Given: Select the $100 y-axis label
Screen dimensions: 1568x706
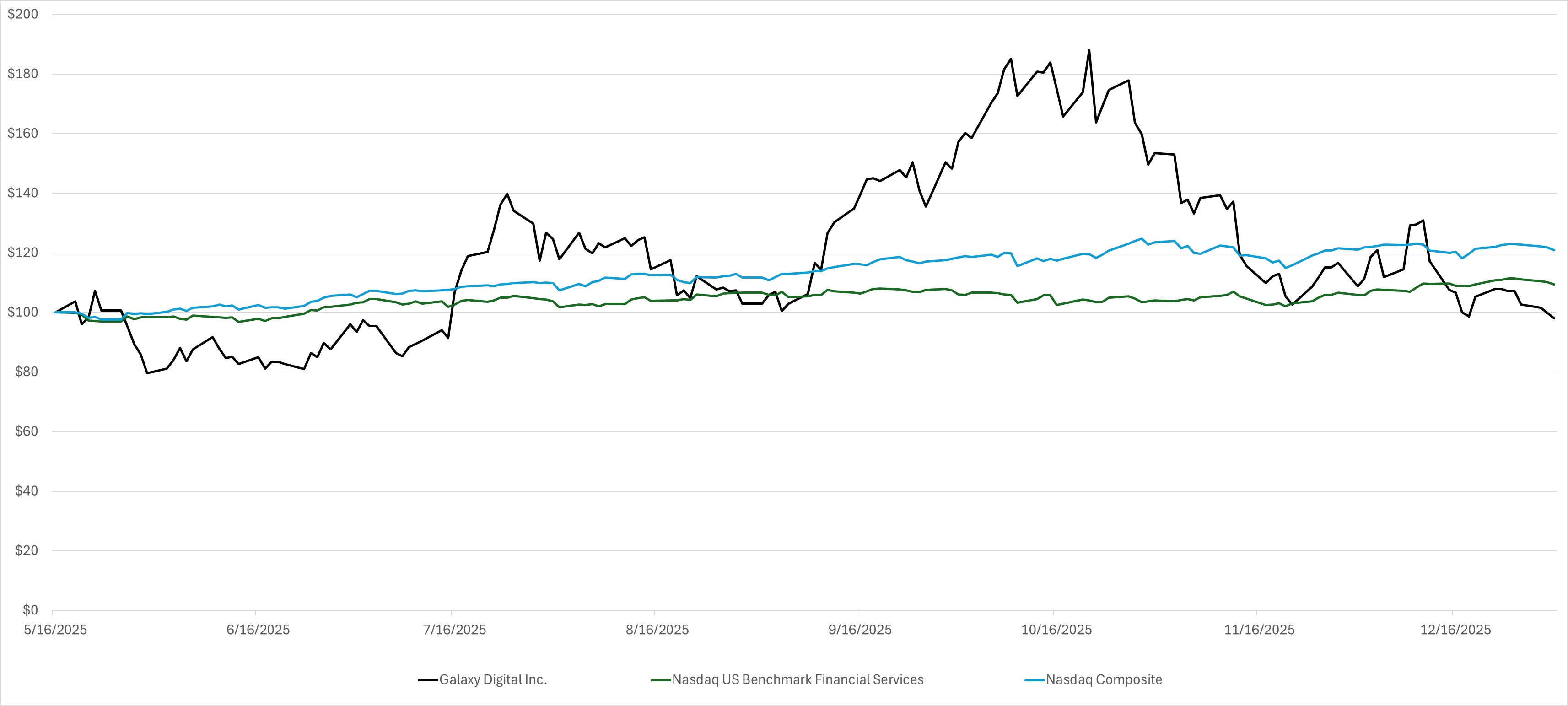Looking at the screenshot, I should [22, 312].
